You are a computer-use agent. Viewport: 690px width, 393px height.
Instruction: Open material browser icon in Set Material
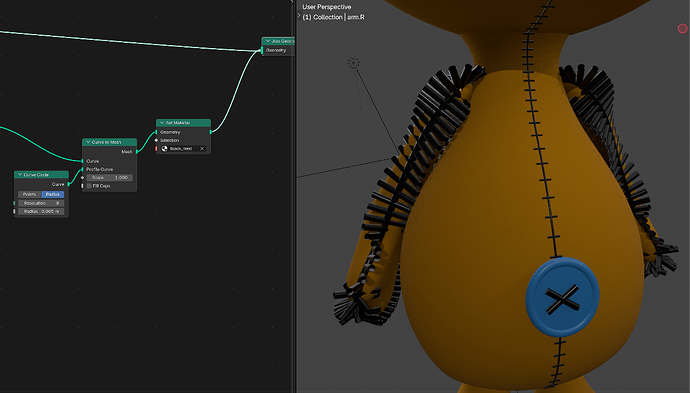point(165,149)
